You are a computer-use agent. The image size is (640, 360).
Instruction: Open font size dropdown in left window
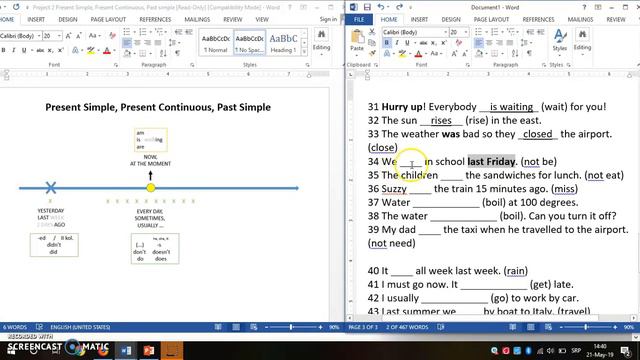[x=59, y=36]
